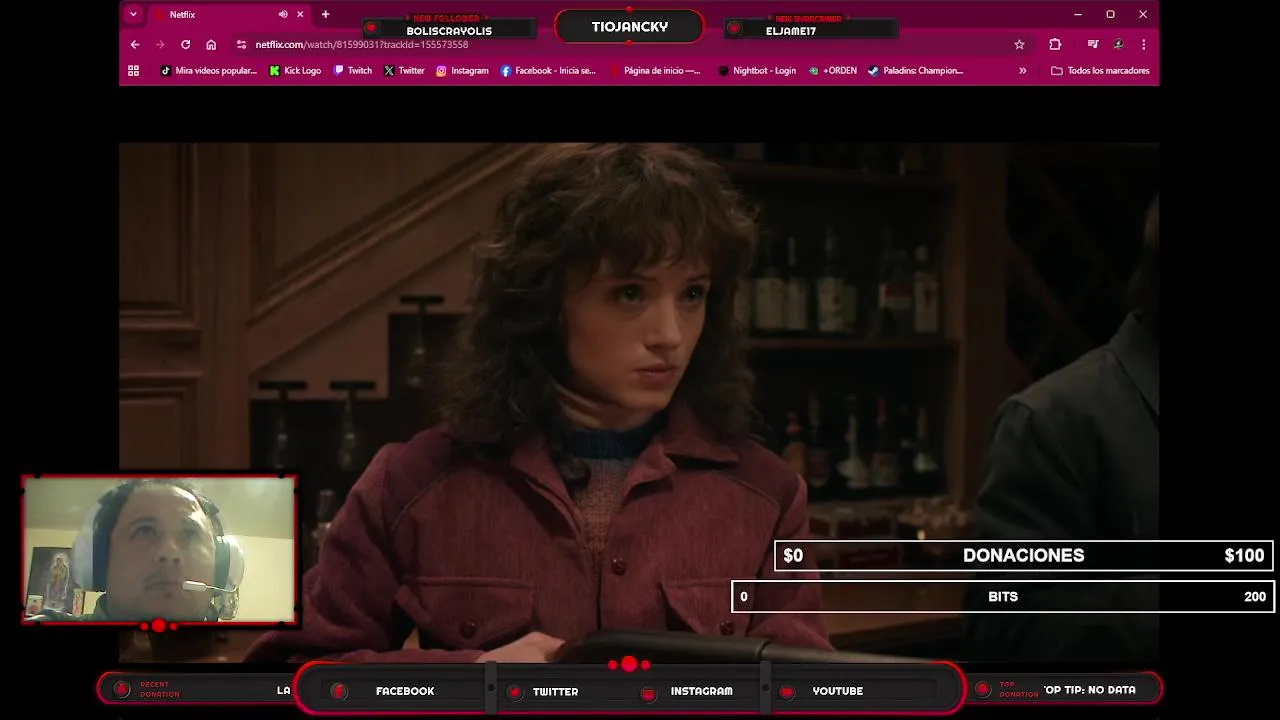The height and width of the screenshot is (720, 1280).
Task: Click the TOP TIP: NO DATA text
Action: (x=1090, y=690)
